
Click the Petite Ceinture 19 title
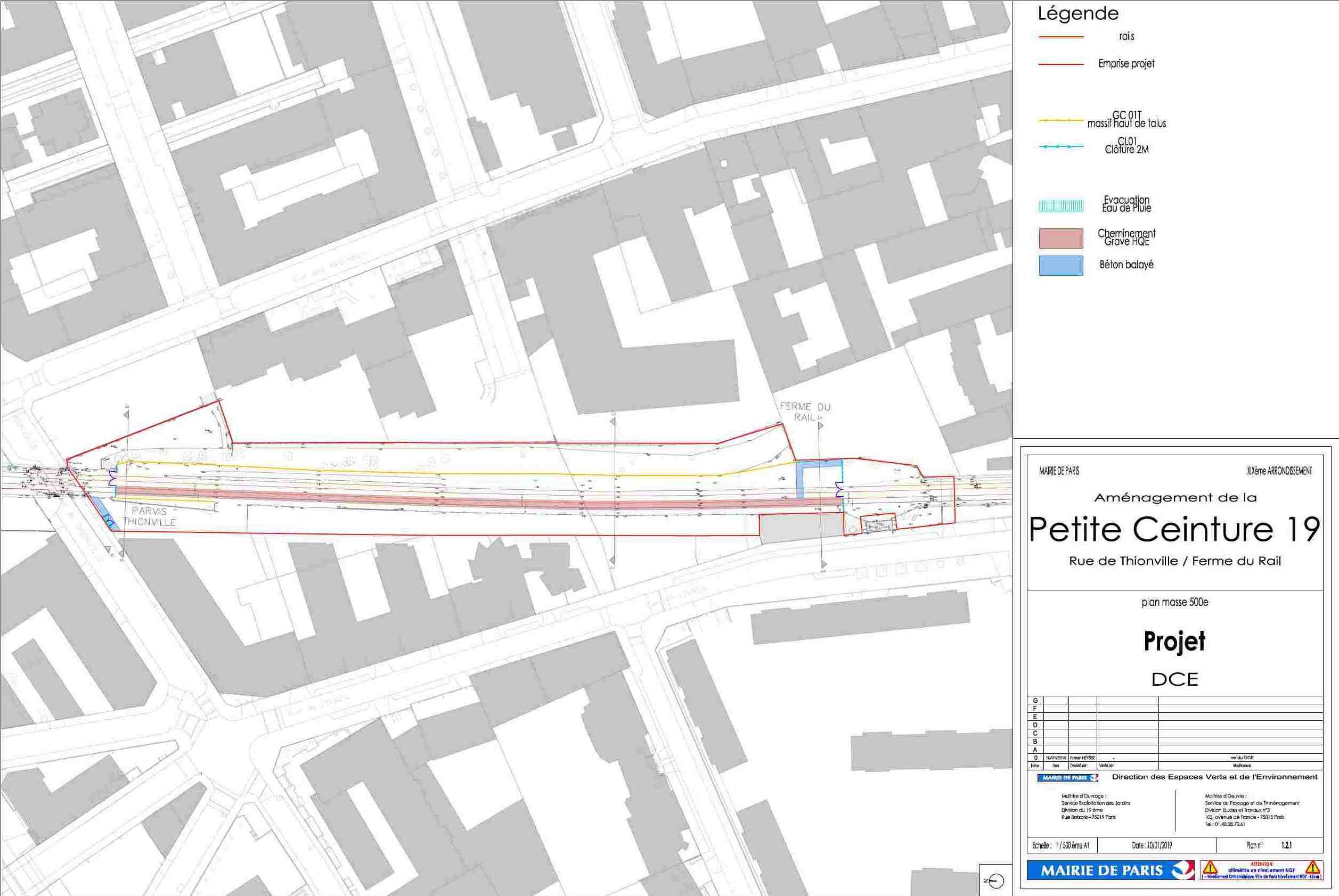tap(1174, 530)
